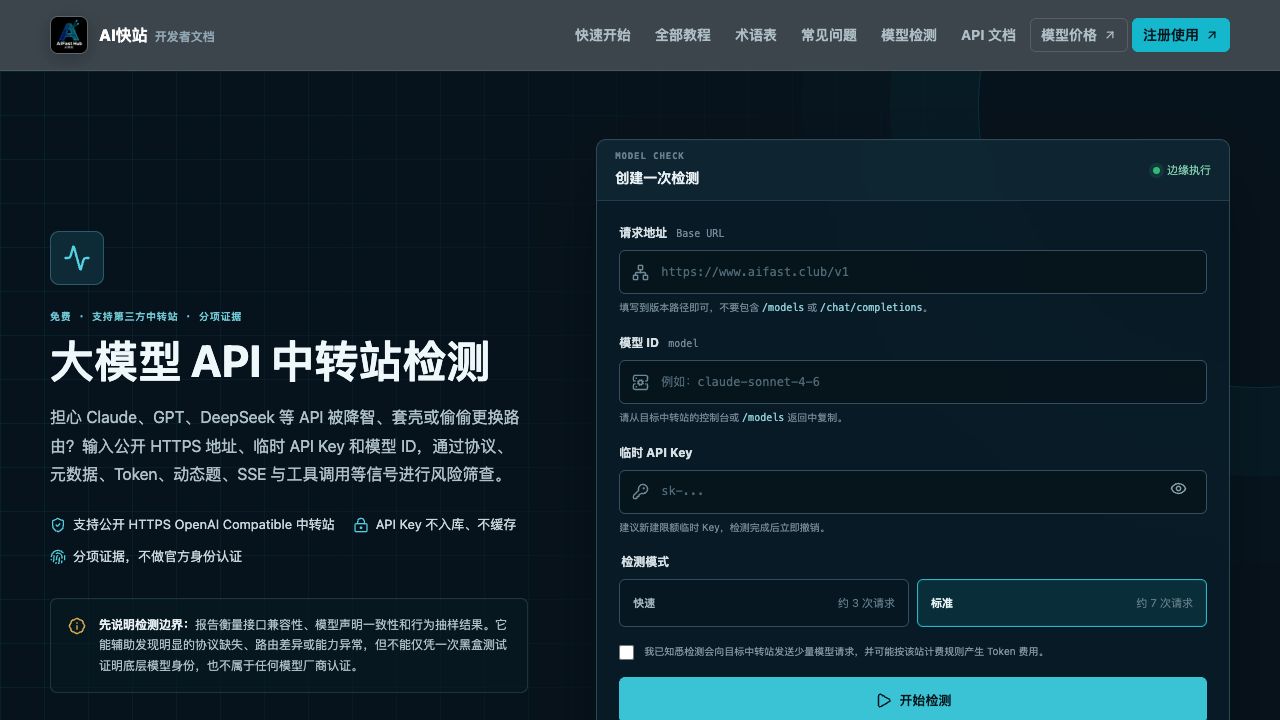The image size is (1280, 720).
Task: Focus the Base URL input field
Action: tap(913, 272)
